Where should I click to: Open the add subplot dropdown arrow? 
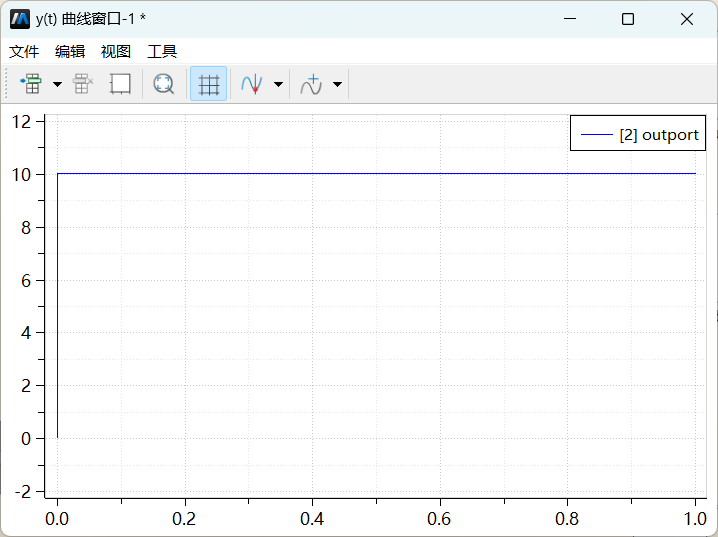coord(57,84)
